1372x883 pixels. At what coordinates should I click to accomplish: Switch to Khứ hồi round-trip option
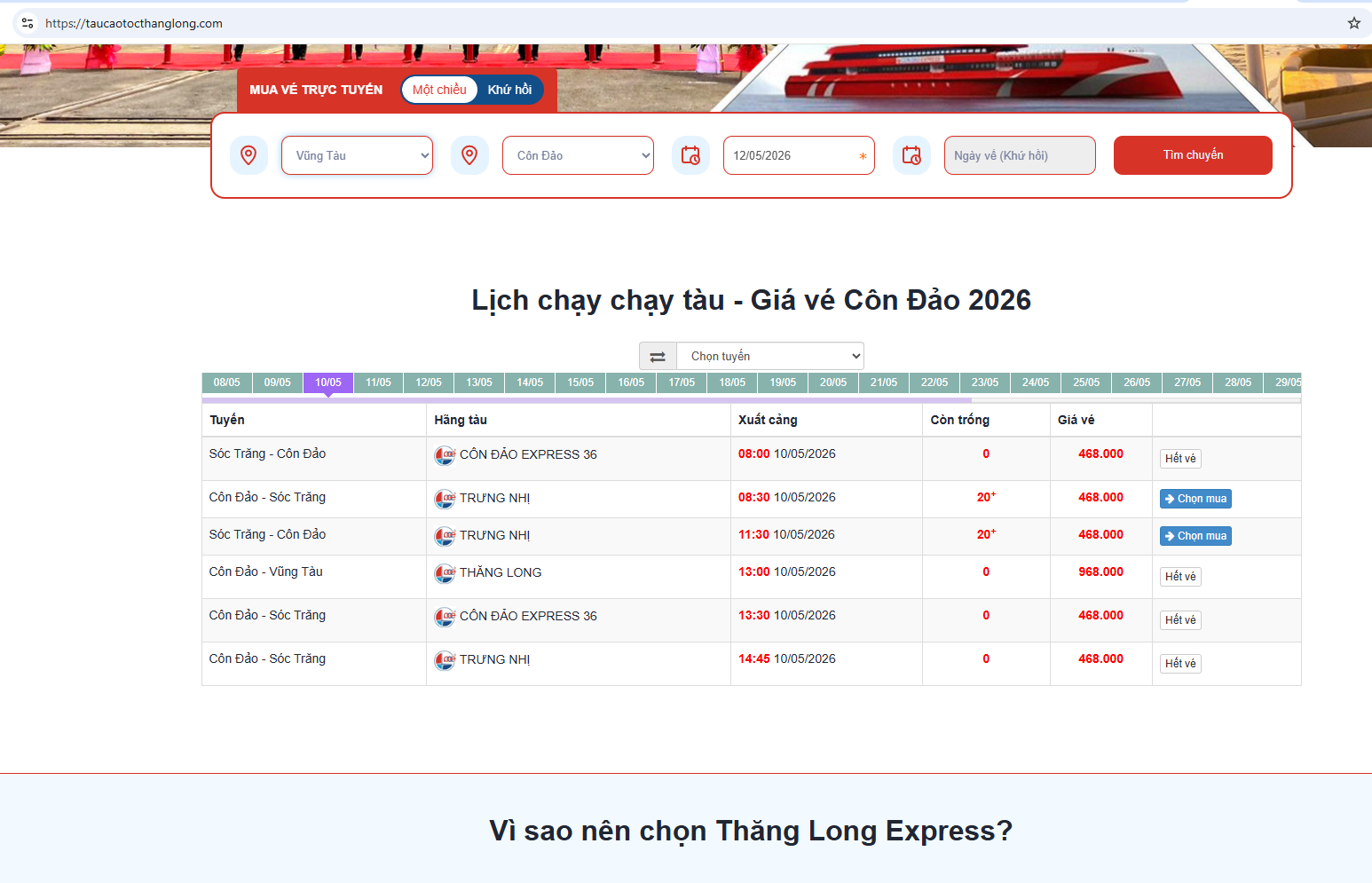click(x=509, y=90)
